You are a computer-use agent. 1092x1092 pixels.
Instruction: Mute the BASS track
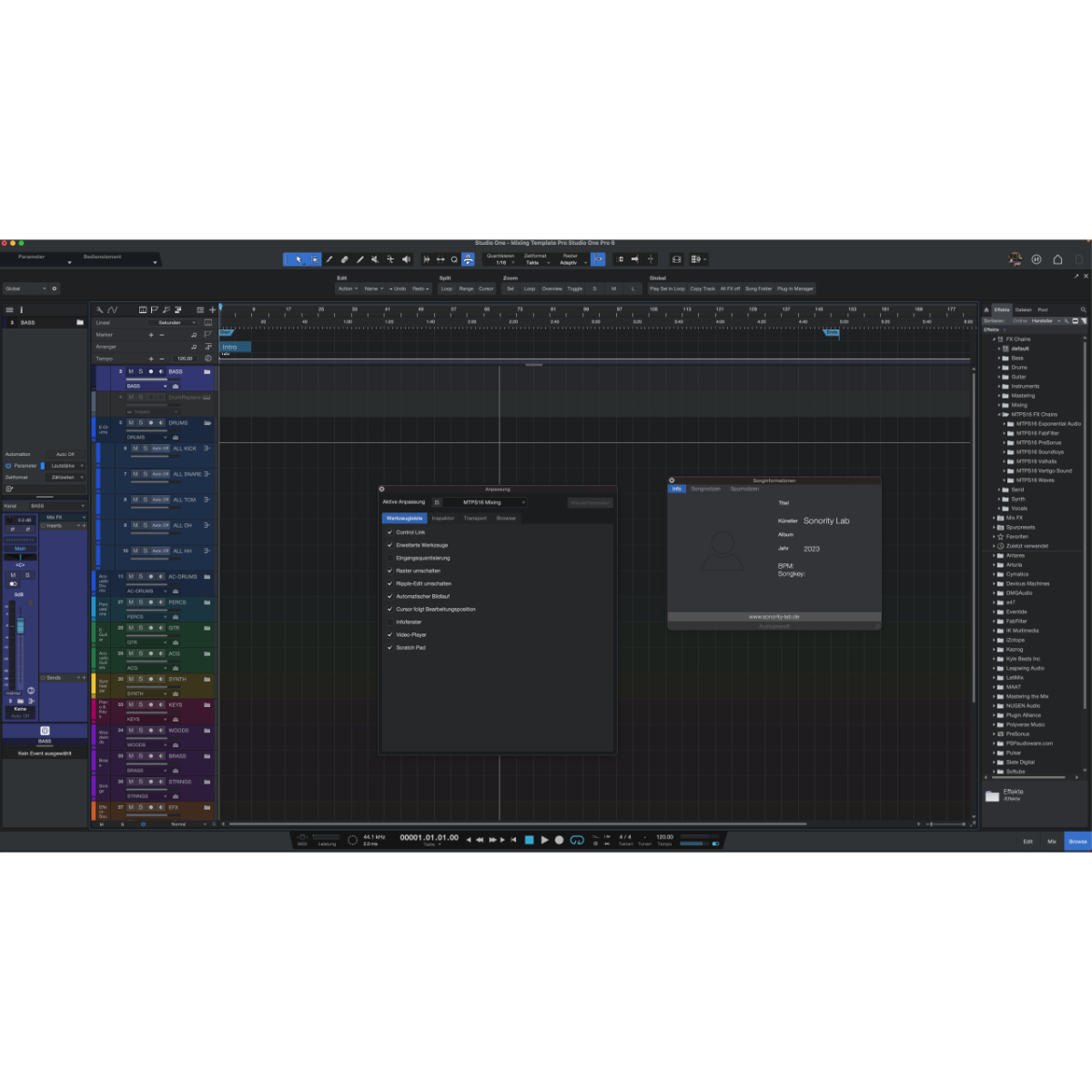(x=131, y=371)
